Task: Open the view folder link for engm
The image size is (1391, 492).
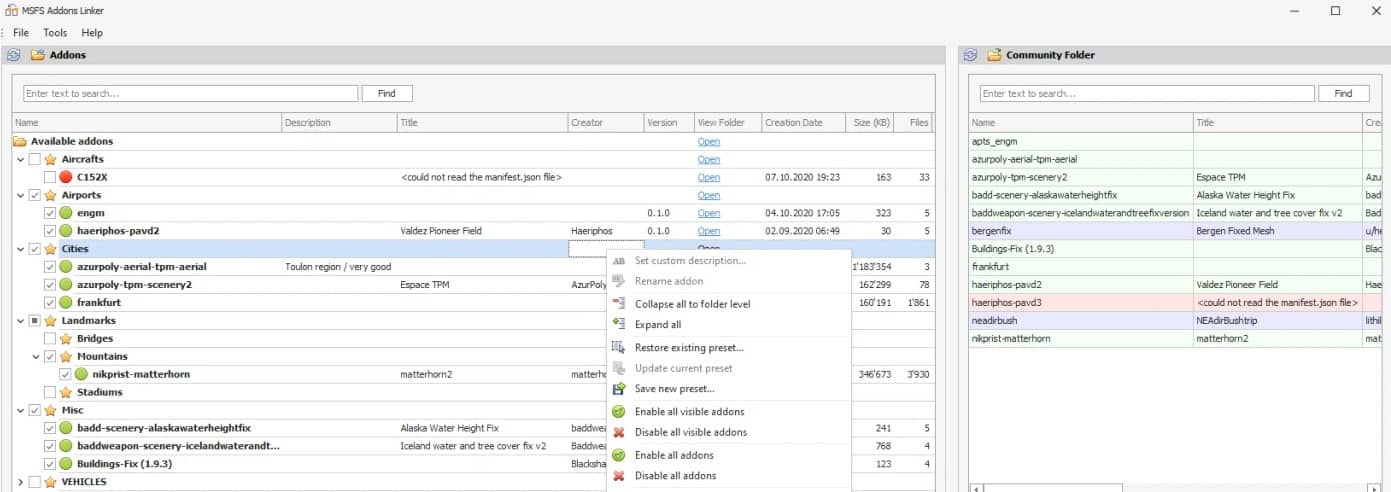Action: pos(708,213)
